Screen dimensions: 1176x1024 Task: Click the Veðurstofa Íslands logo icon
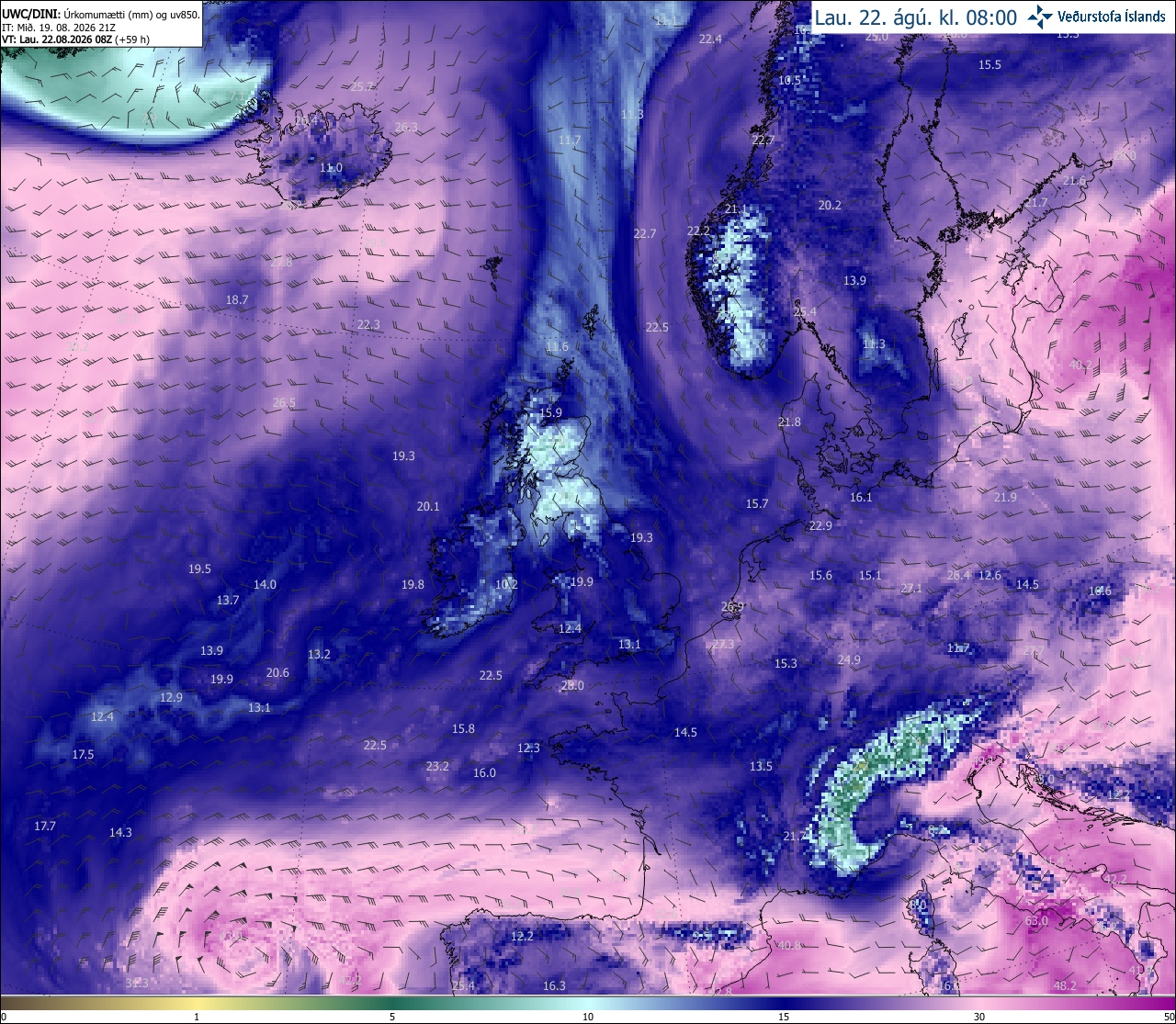coord(1040,17)
